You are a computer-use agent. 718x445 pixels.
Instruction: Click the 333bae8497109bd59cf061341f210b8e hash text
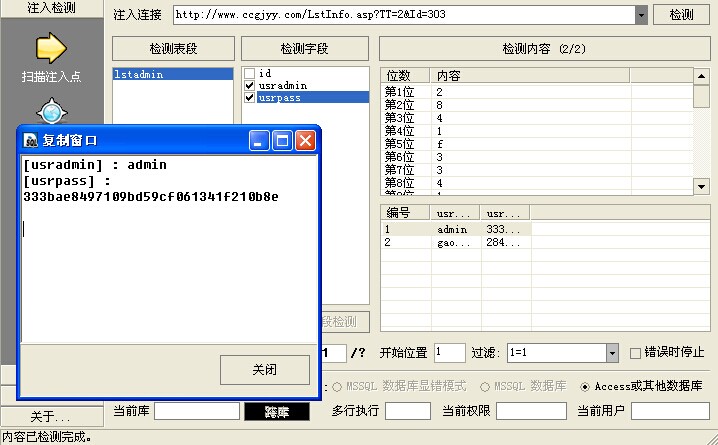pos(151,197)
